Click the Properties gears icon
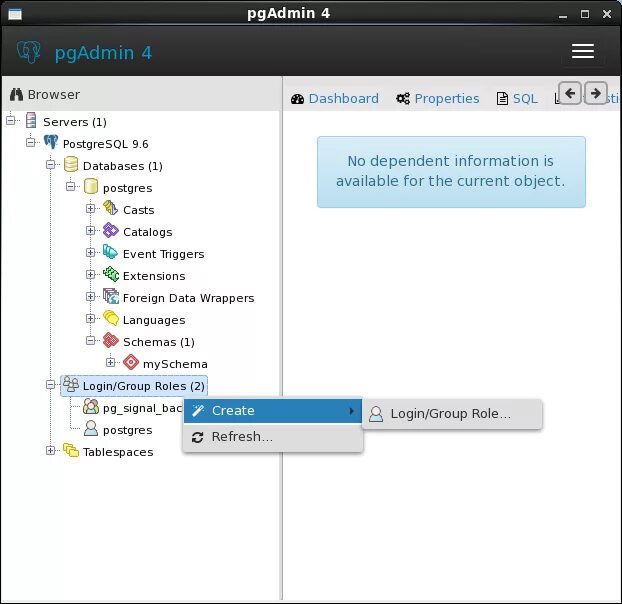Image resolution: width=622 pixels, height=604 pixels. (403, 98)
